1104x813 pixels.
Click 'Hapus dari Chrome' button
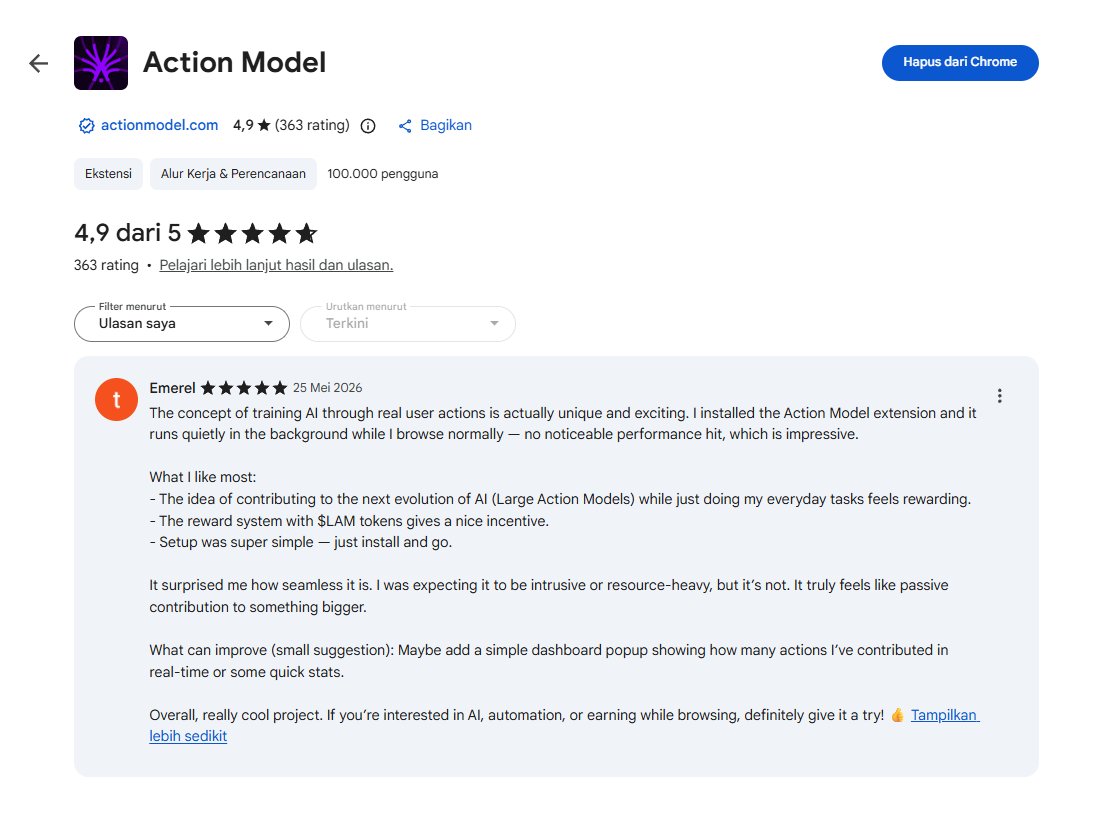click(x=960, y=63)
